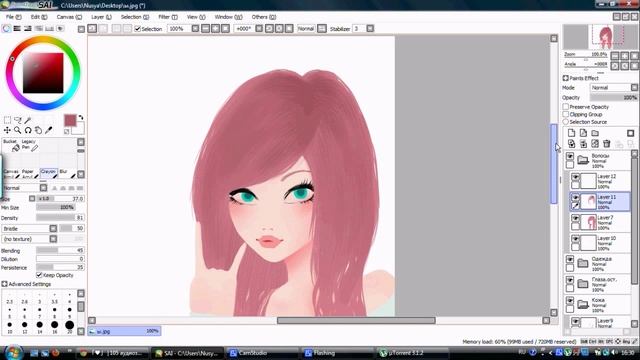This screenshot has height=360, width=640.
Task: Select the Paper Acrylic brush
Action: [x=30, y=174]
